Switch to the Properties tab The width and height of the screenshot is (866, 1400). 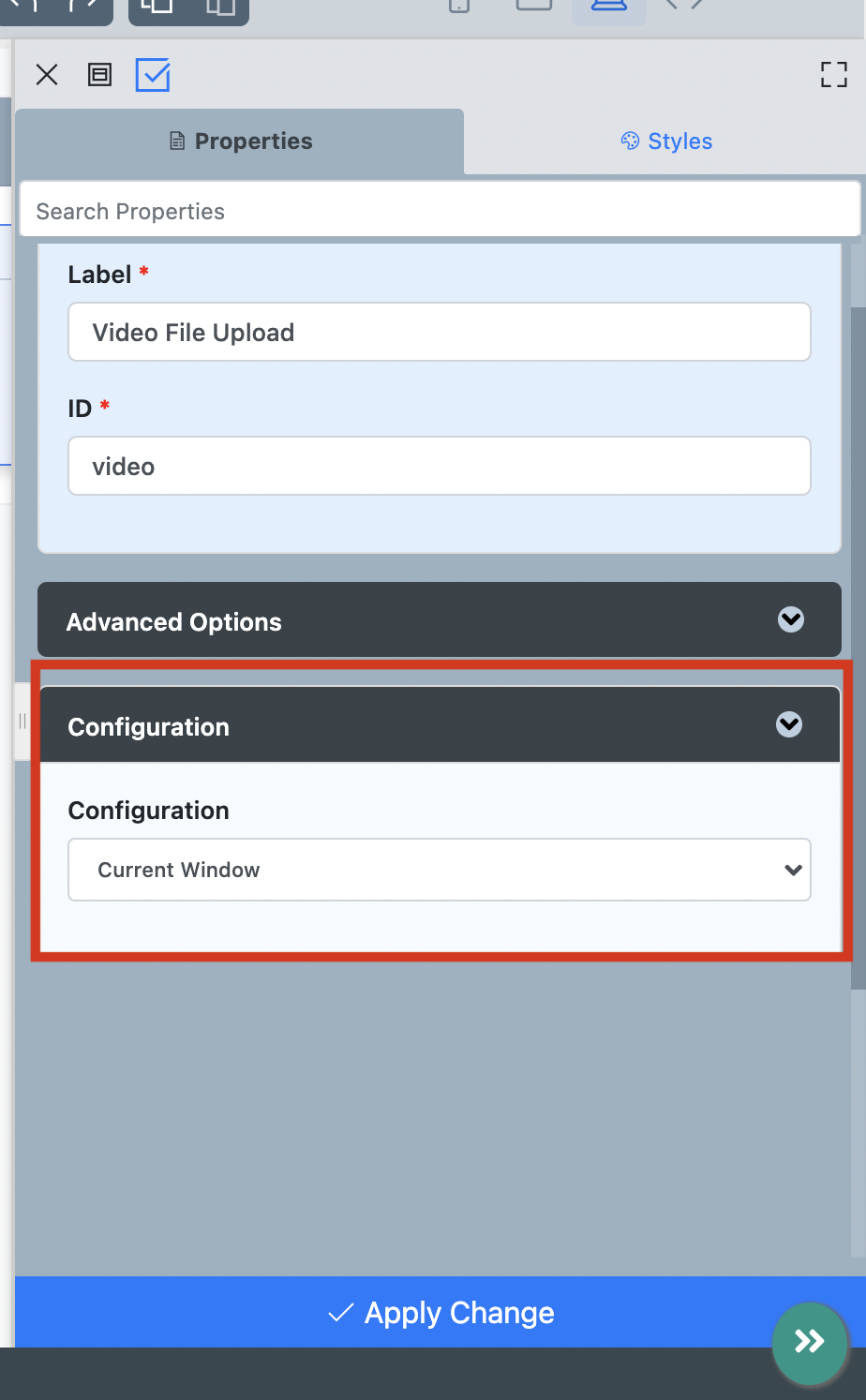[240, 141]
